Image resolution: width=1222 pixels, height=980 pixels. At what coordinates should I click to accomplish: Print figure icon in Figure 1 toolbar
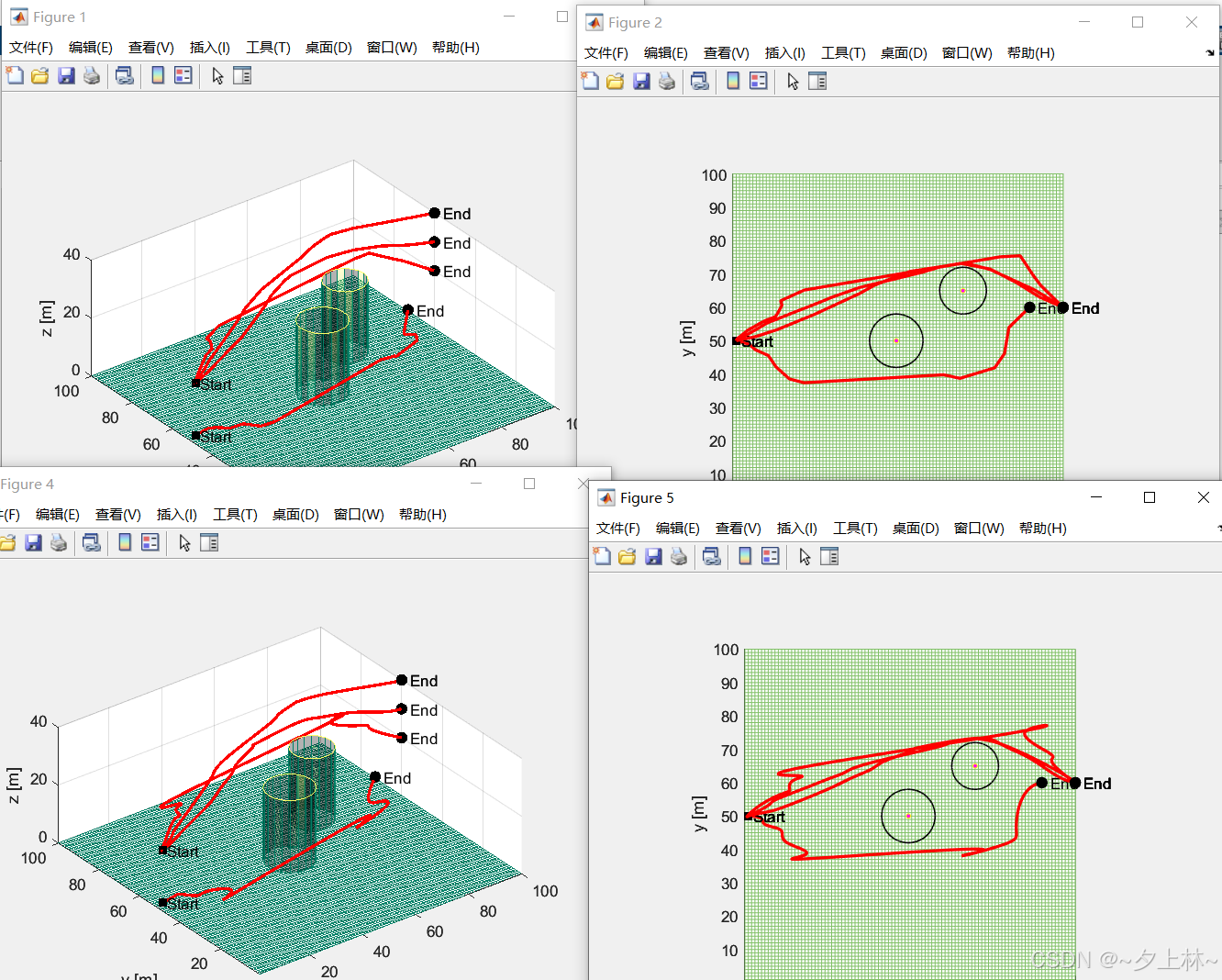point(92,75)
